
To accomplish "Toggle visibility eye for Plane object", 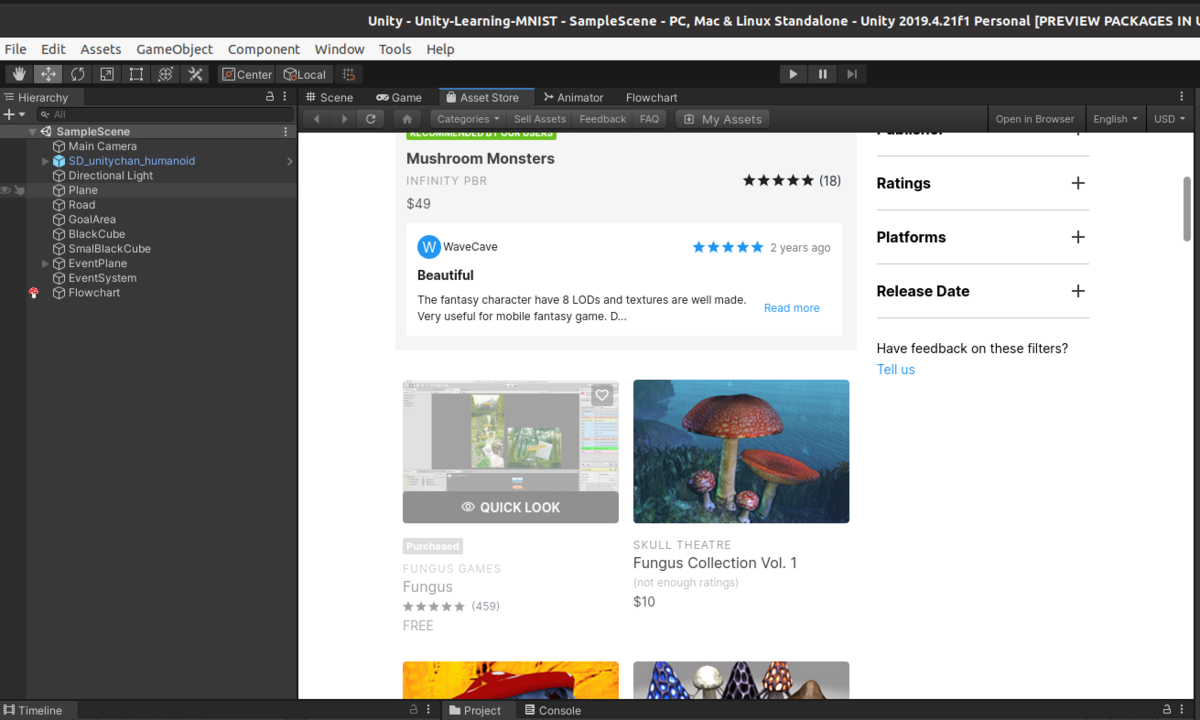I will pos(6,190).
